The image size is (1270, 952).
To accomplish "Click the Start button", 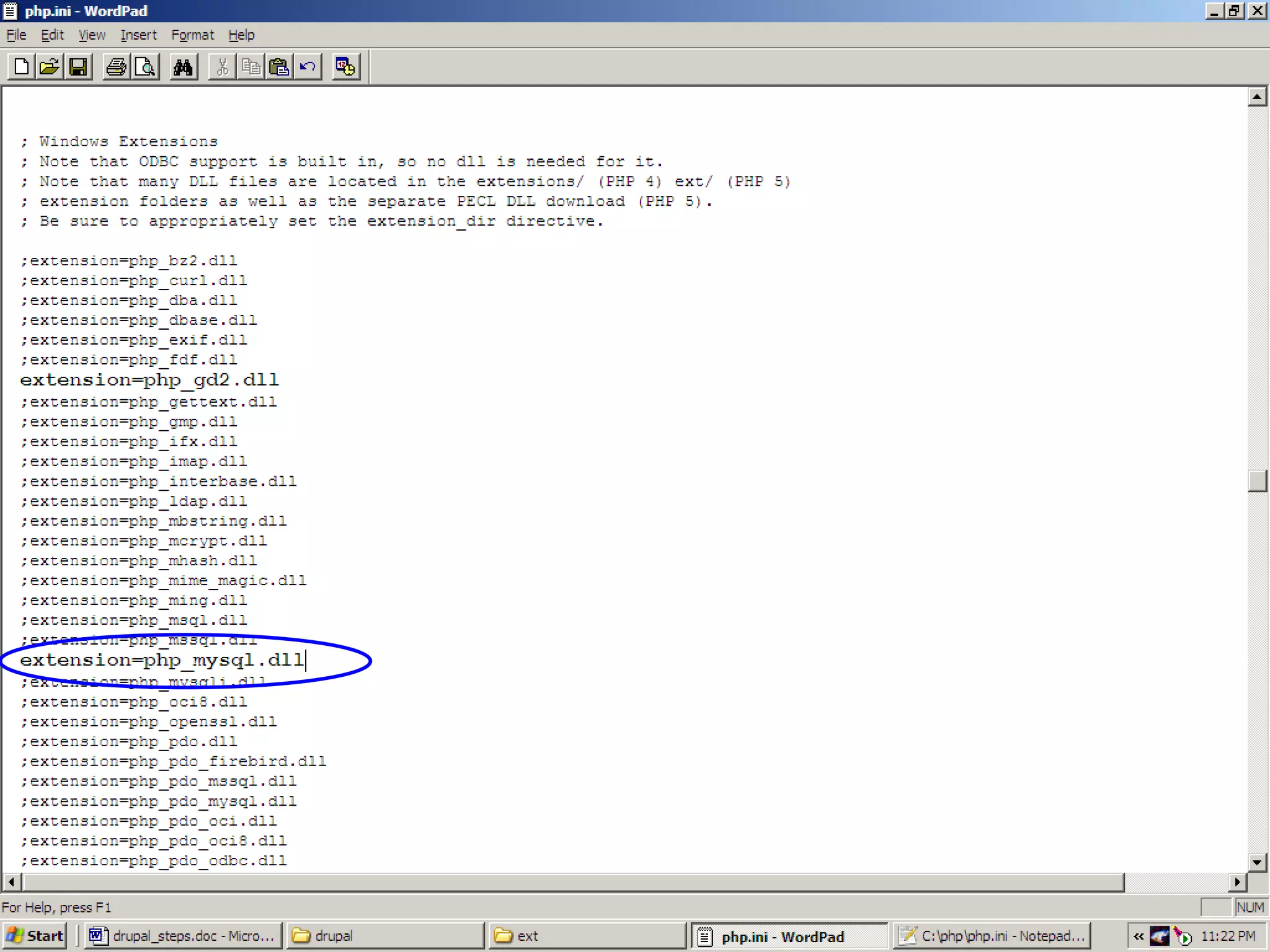I will tap(36, 935).
